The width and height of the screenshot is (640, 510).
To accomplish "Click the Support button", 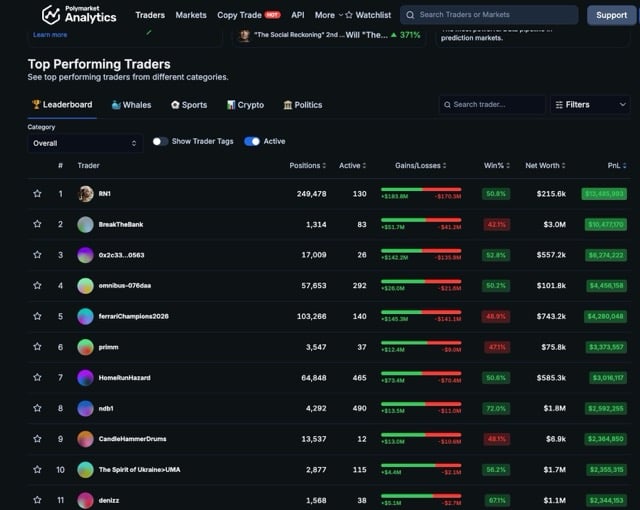I will pyautogui.click(x=611, y=15).
